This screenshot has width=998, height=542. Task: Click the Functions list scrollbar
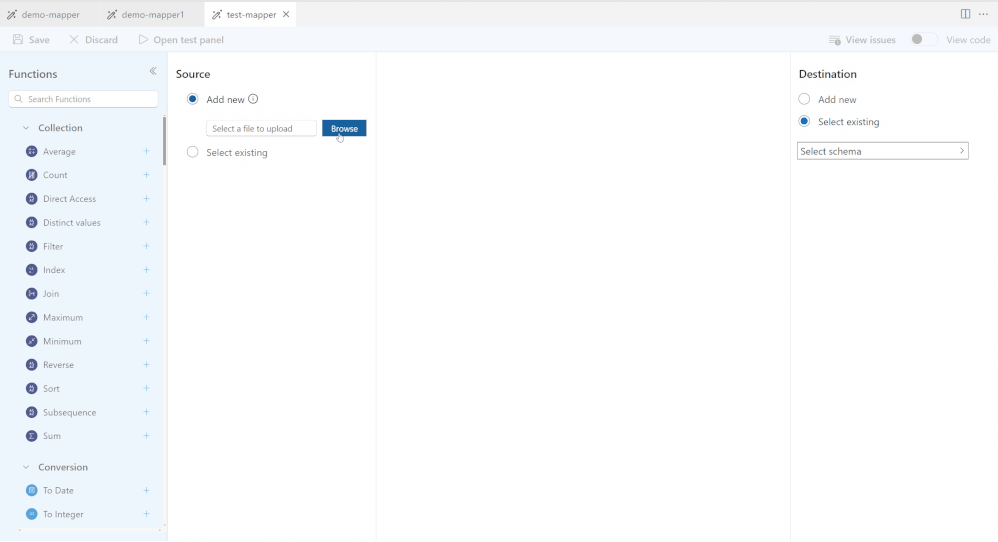pos(164,141)
